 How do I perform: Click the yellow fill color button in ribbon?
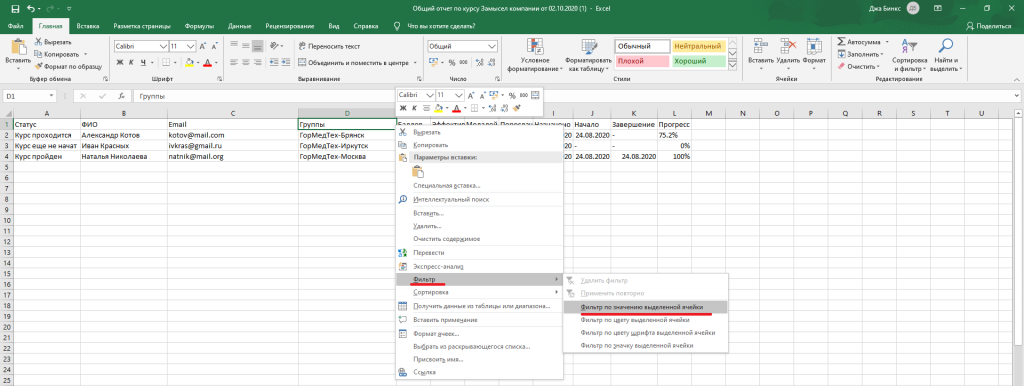pyautogui.click(x=189, y=63)
